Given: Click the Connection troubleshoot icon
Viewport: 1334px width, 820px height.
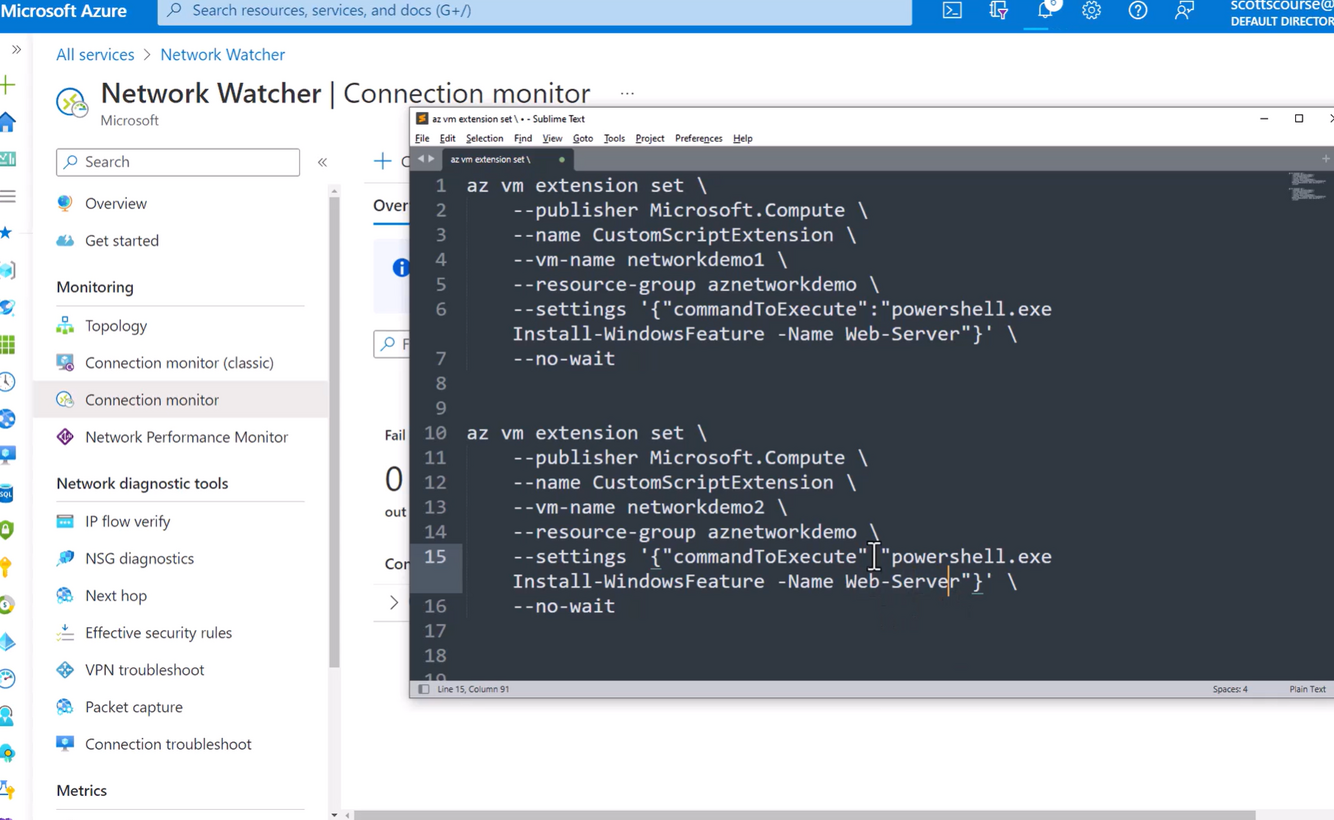Looking at the screenshot, I should tap(65, 743).
